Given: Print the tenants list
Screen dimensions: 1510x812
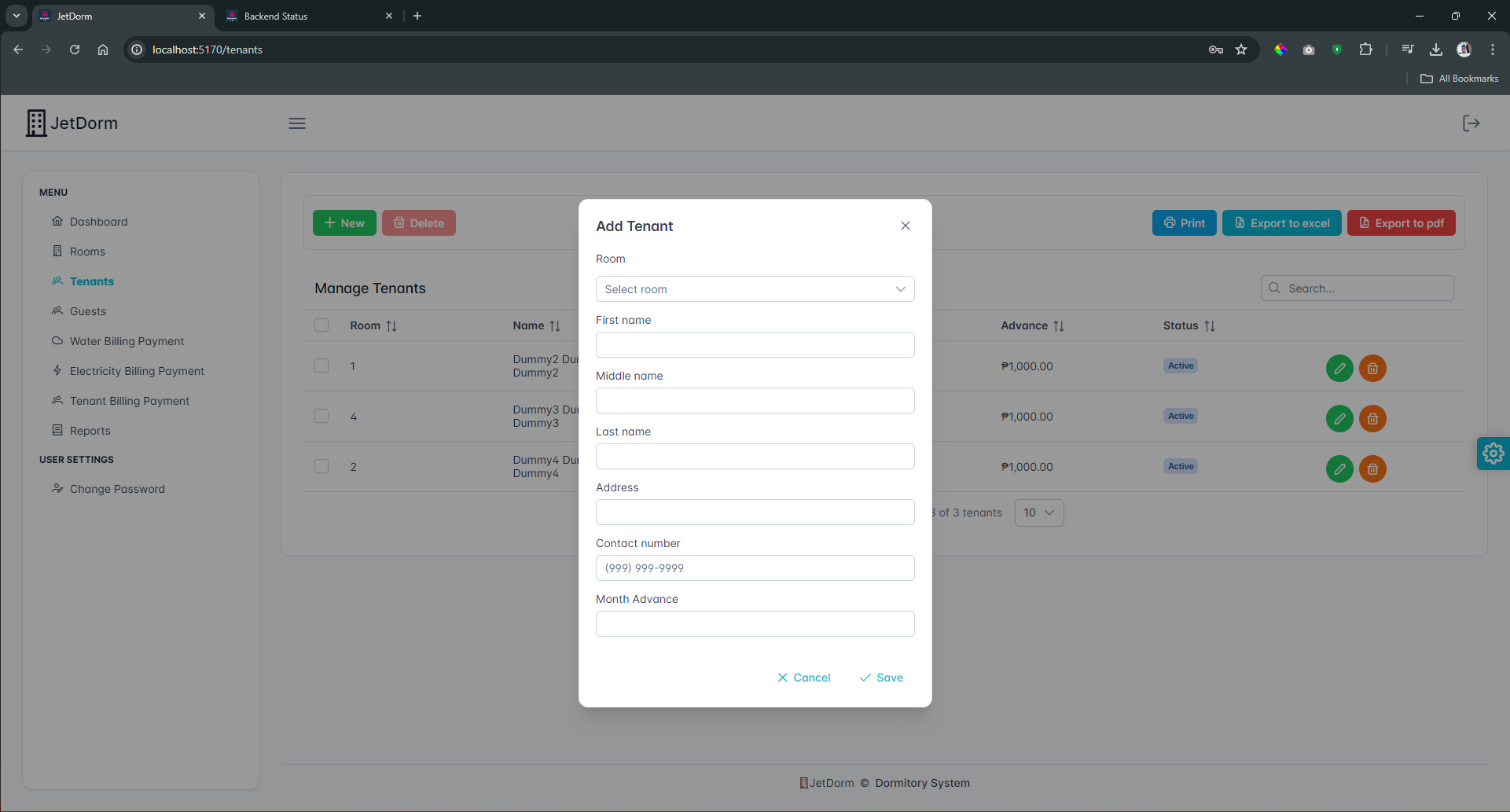Looking at the screenshot, I should [1184, 223].
